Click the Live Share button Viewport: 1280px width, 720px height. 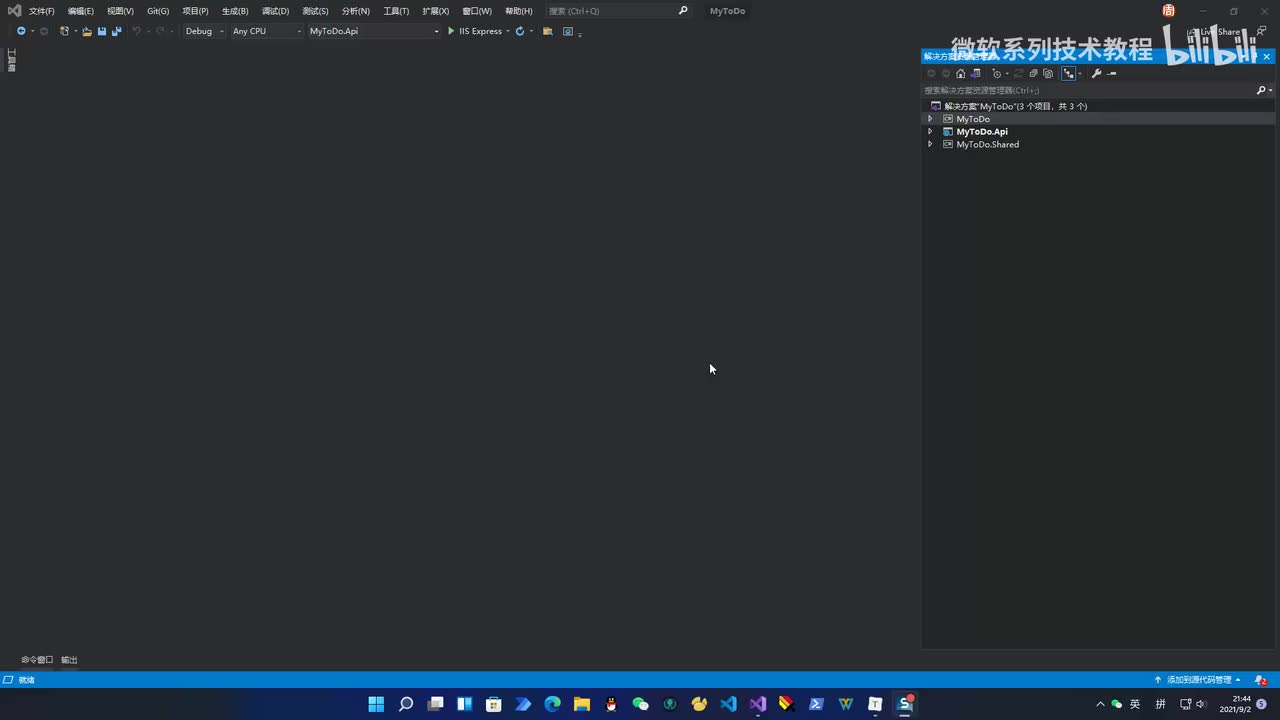tap(1214, 32)
